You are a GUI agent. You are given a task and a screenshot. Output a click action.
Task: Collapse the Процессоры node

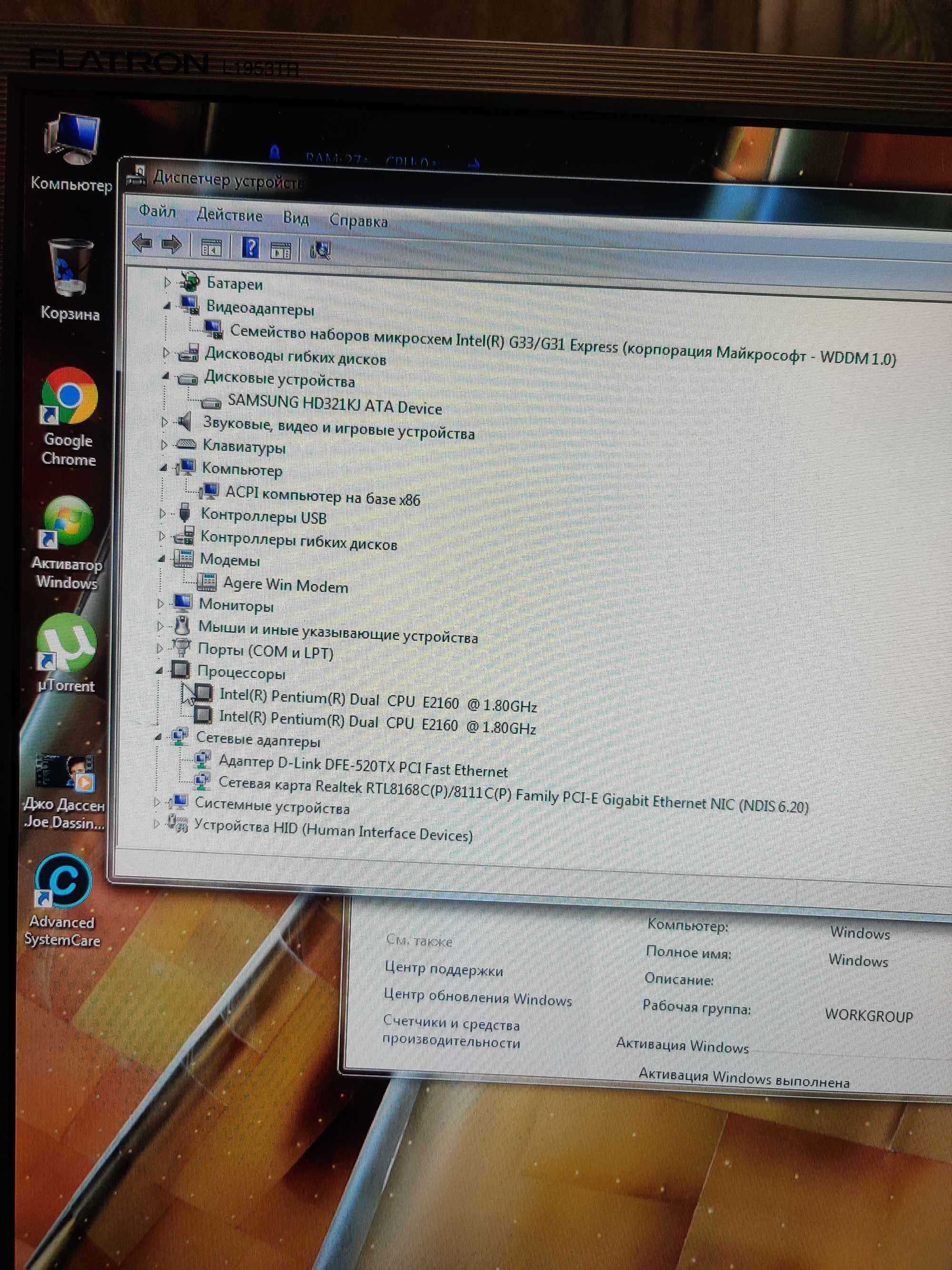(159, 670)
